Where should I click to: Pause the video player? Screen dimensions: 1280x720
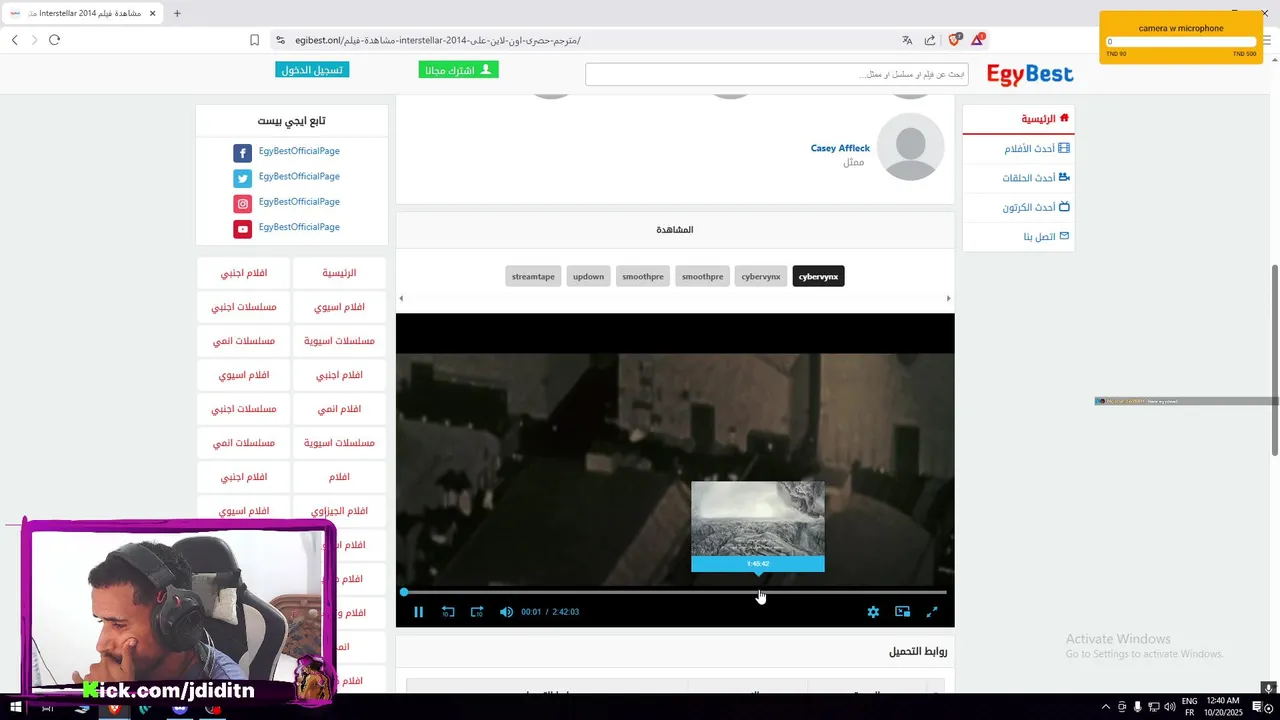click(x=418, y=612)
